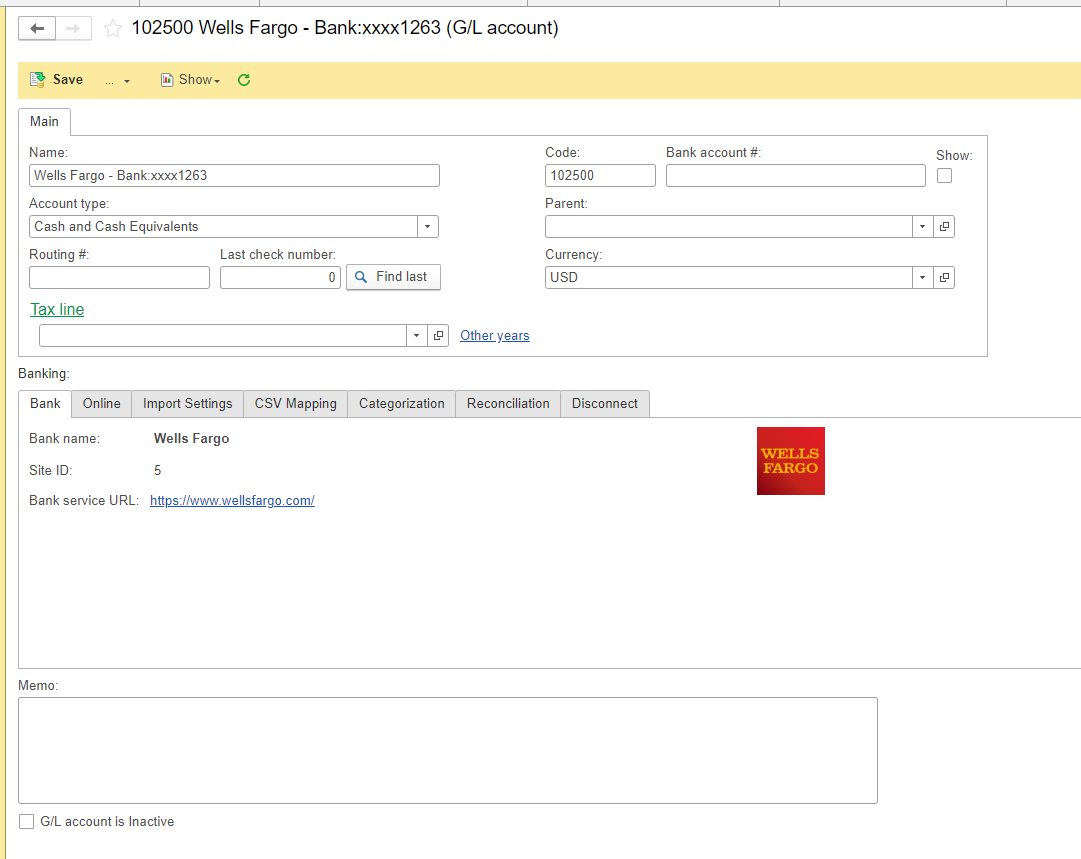
Task: Switch to the CSV Mapping tab
Action: coord(296,404)
